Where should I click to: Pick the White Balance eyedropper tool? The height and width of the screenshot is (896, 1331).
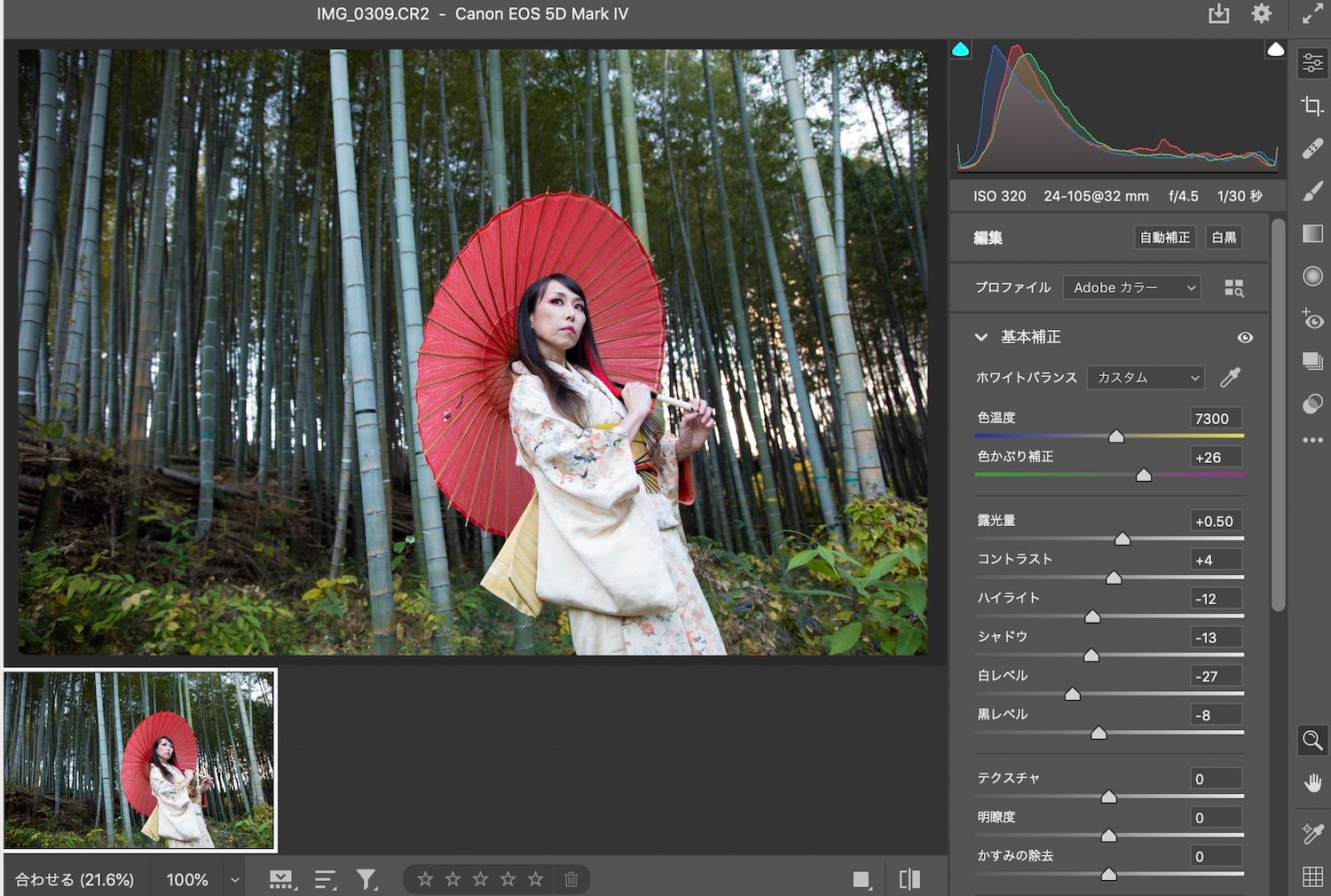pyautogui.click(x=1230, y=377)
